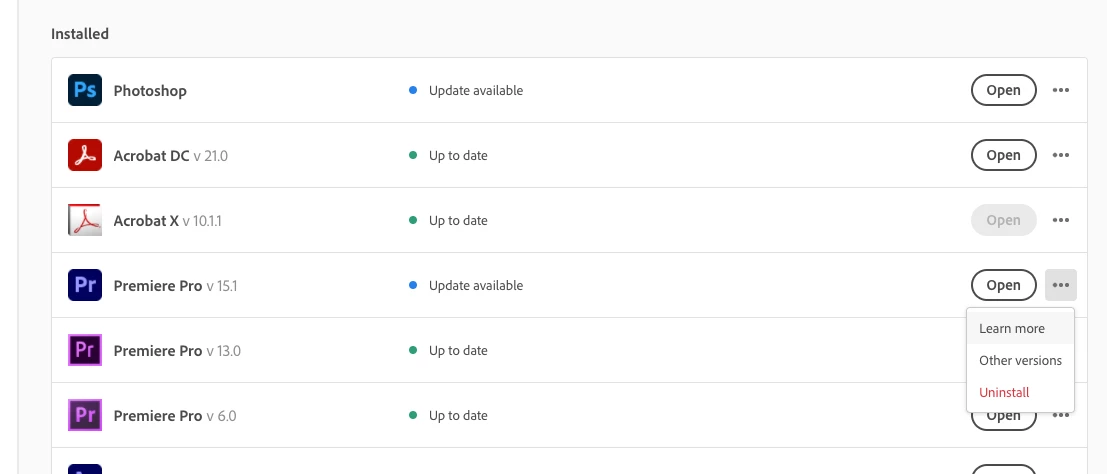Select Other versions in the menu
Viewport: 1107px width, 474px height.
pyautogui.click(x=1020, y=360)
